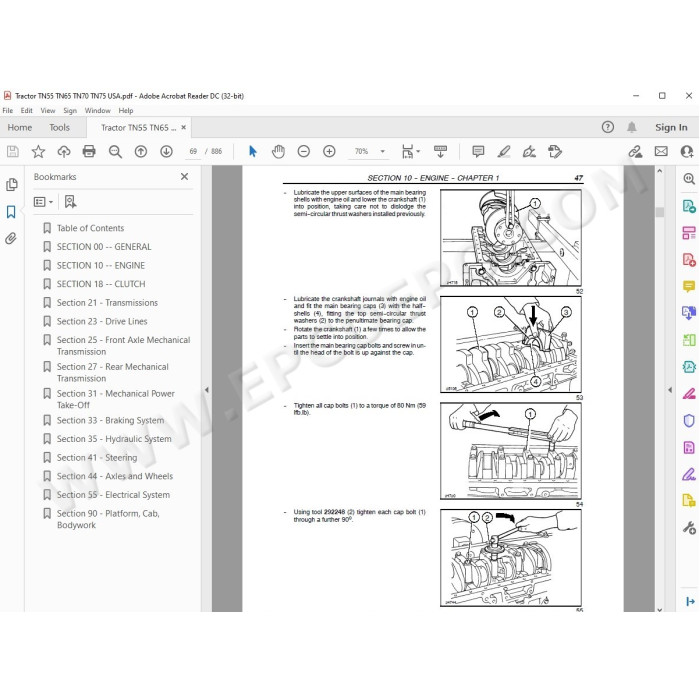
Task: Add file to starred with star icon
Action: pyautogui.click(x=38, y=152)
